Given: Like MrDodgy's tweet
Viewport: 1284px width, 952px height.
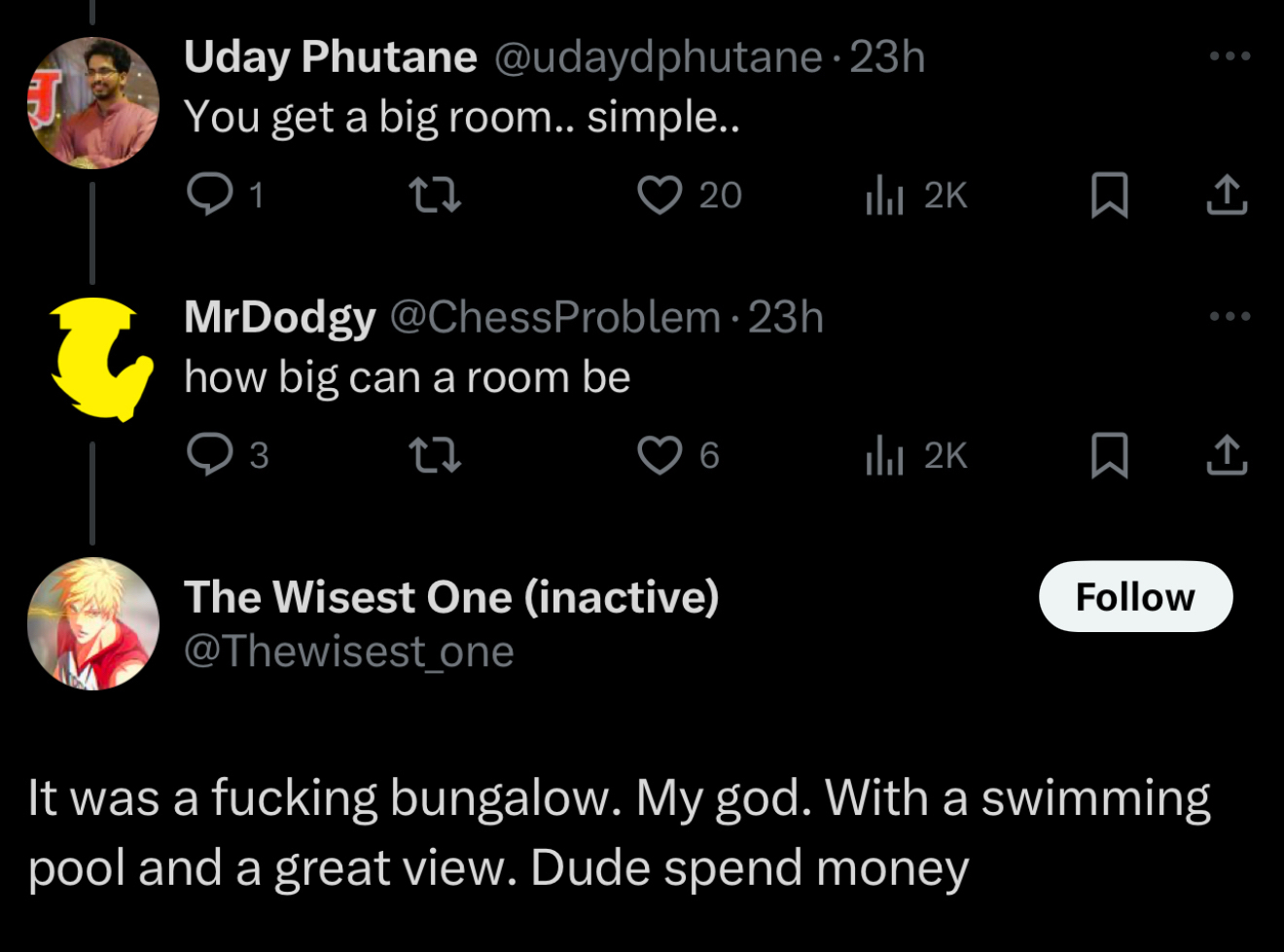Looking at the screenshot, I should pos(660,455).
